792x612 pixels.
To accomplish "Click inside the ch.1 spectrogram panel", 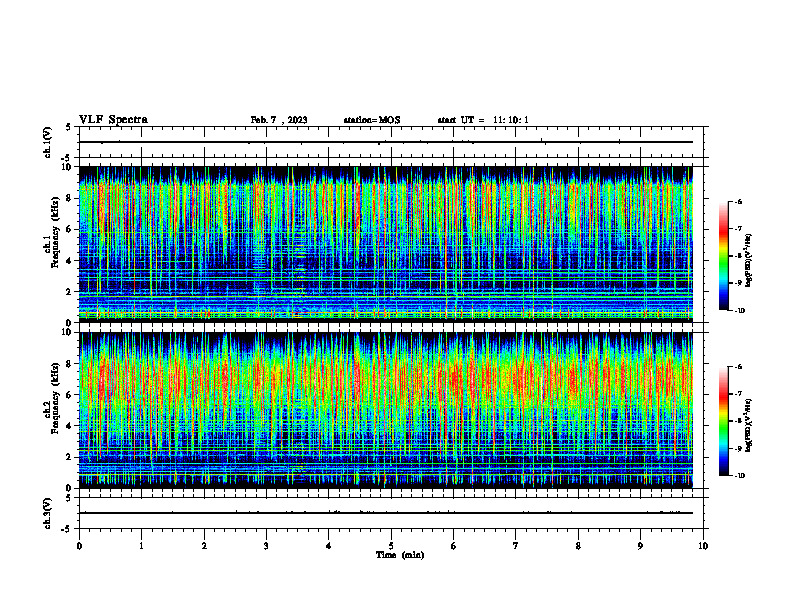I will [385, 244].
